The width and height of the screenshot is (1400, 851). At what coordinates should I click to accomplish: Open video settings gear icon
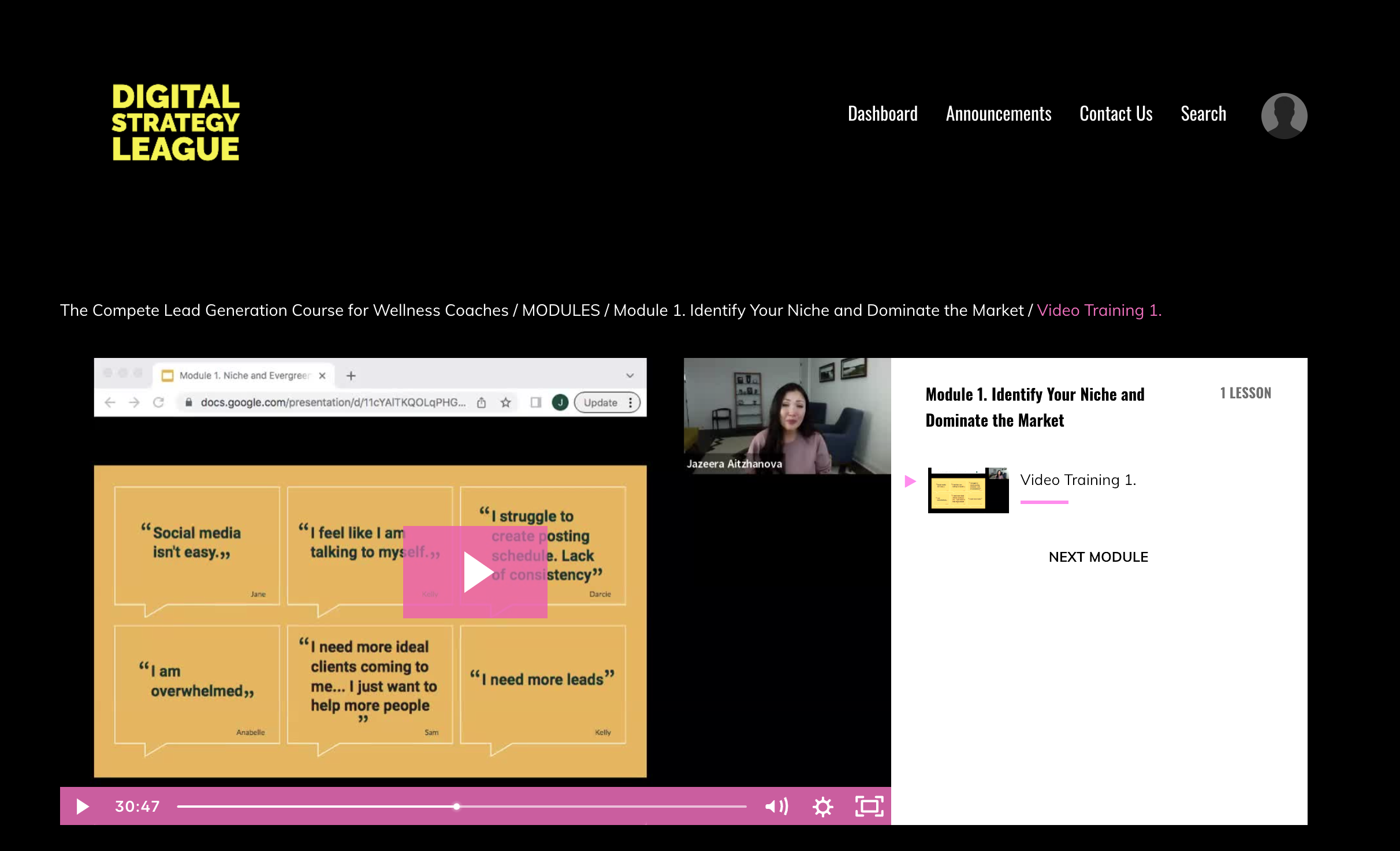tap(822, 806)
